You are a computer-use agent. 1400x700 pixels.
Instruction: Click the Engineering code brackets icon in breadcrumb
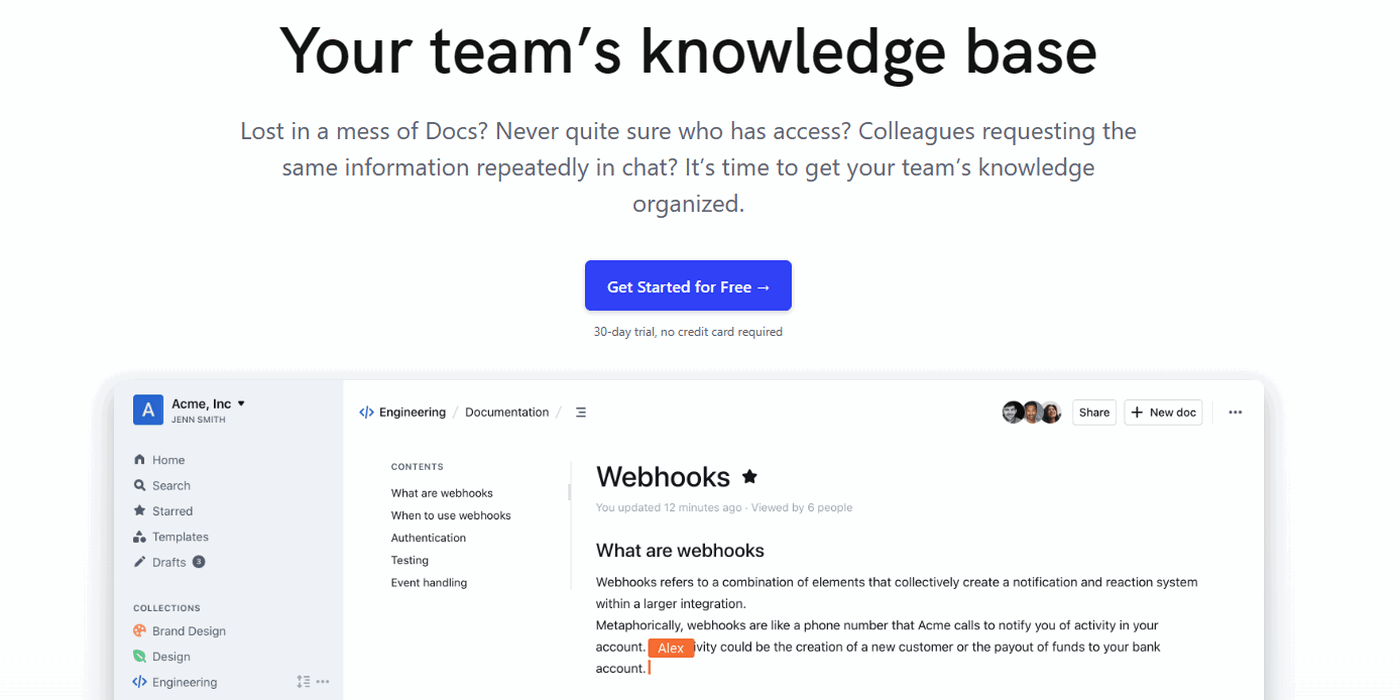point(366,412)
